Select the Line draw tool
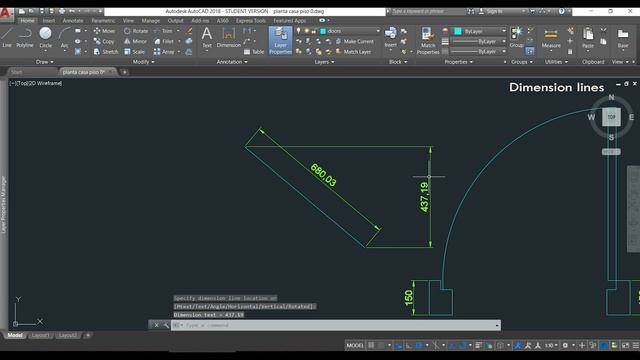 7,38
